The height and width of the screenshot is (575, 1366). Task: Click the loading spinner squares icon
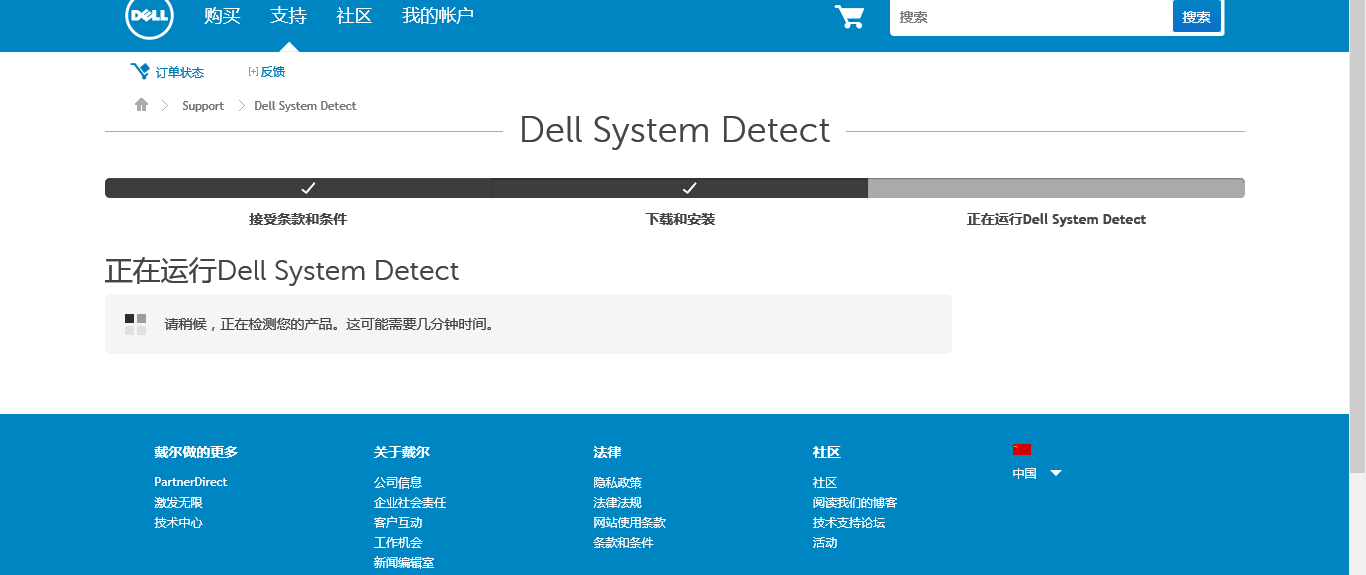click(x=135, y=324)
